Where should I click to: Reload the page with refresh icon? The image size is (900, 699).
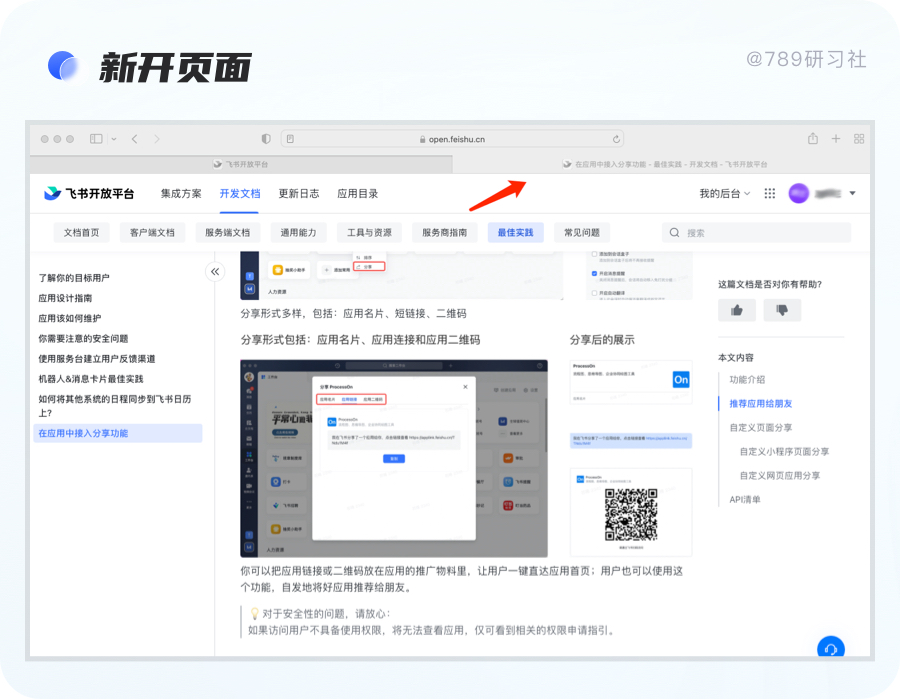(x=616, y=139)
